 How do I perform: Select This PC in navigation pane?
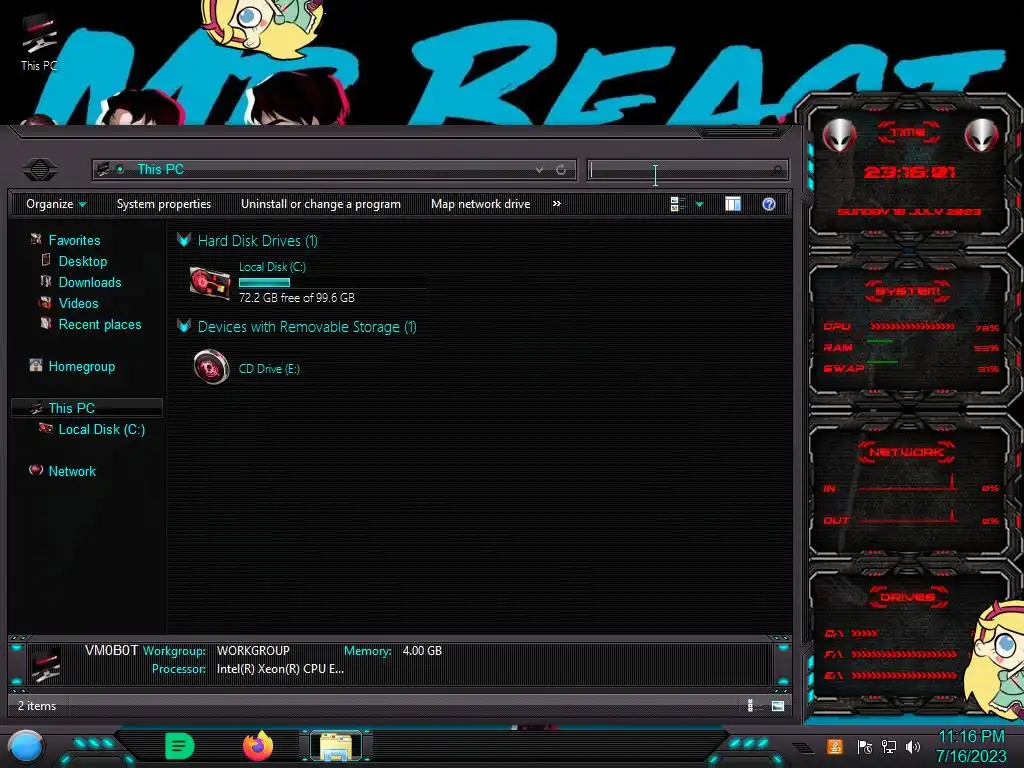point(72,408)
